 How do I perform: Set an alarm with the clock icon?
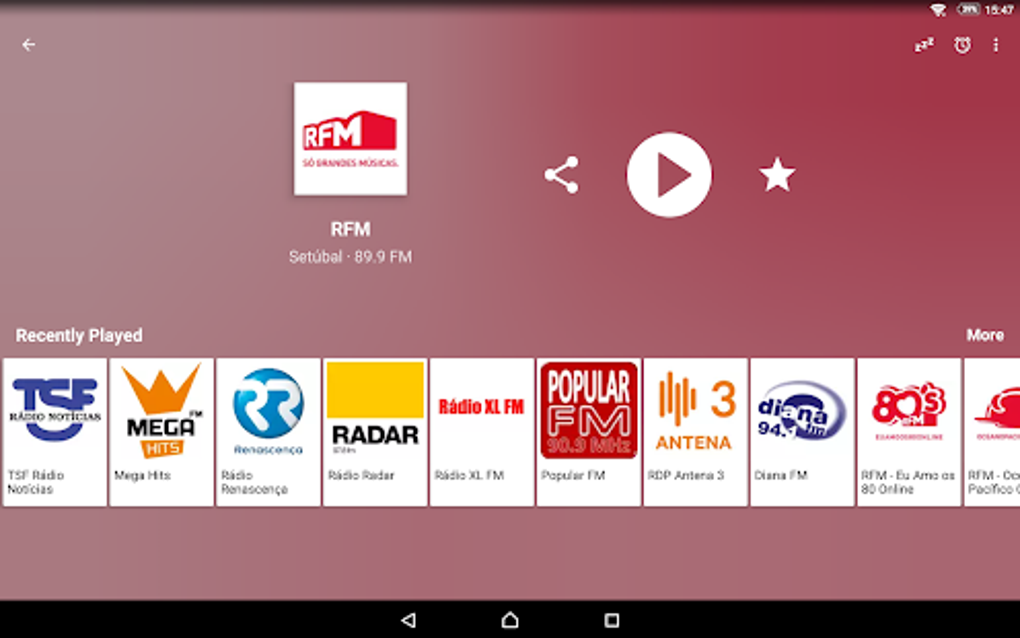click(x=962, y=45)
